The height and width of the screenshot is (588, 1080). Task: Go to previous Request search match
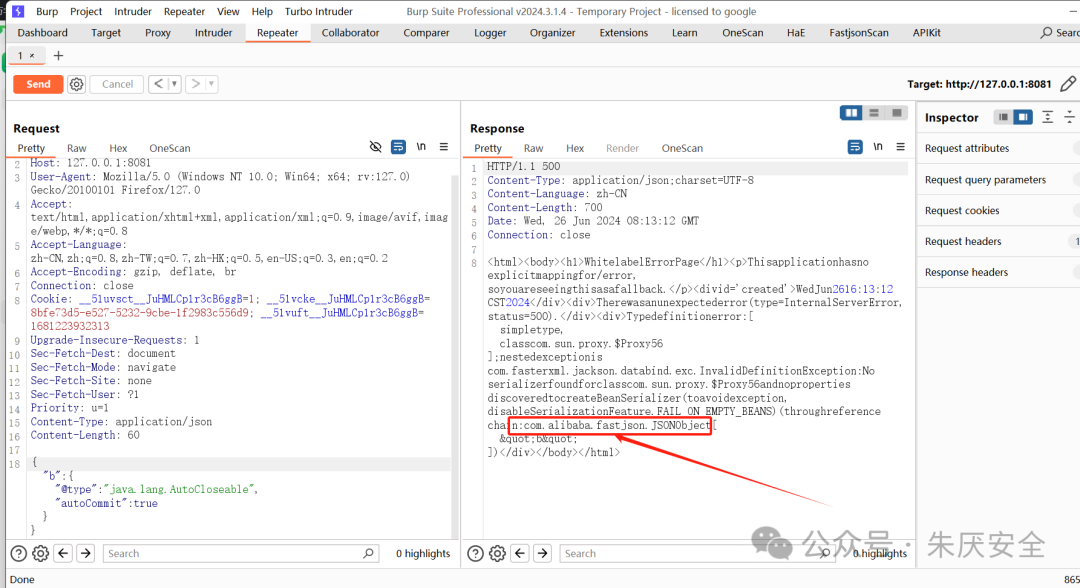click(x=63, y=554)
